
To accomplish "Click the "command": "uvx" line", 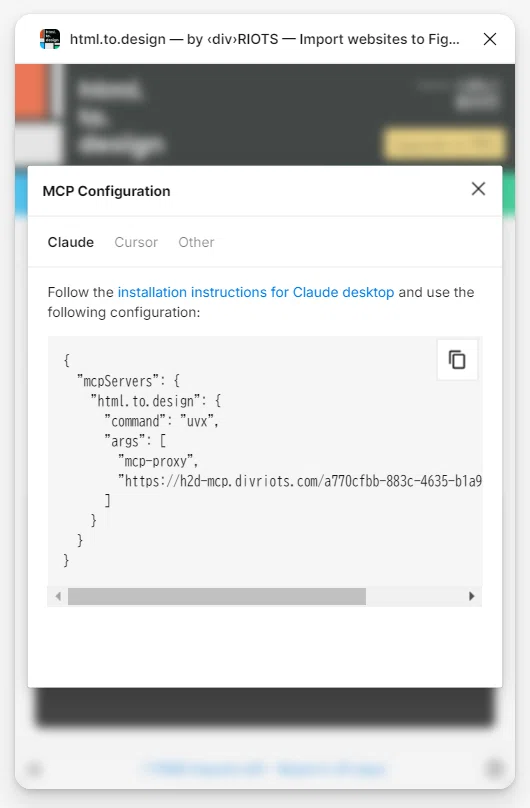I will point(162,422).
